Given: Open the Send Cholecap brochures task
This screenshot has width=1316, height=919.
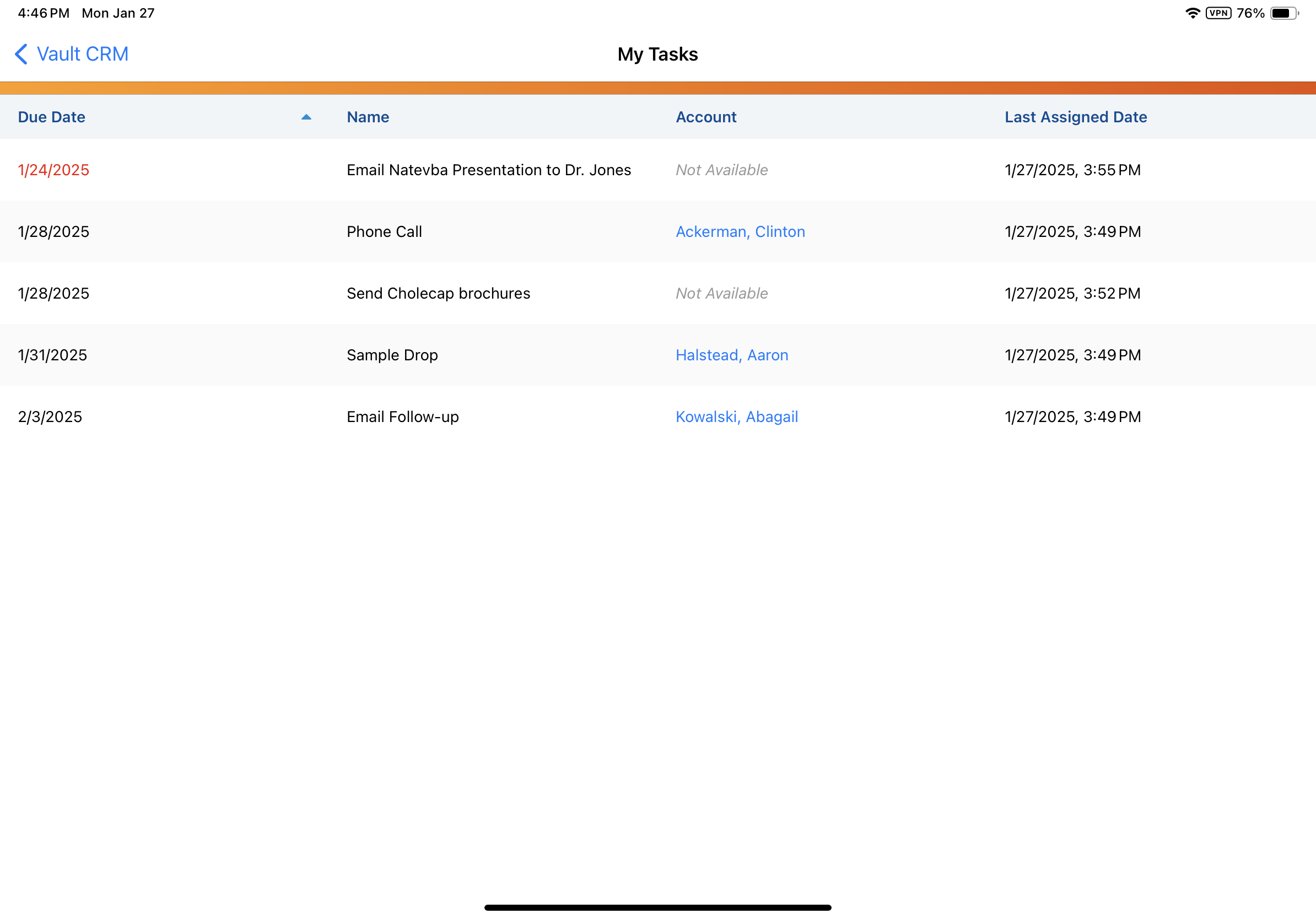Looking at the screenshot, I should point(438,293).
